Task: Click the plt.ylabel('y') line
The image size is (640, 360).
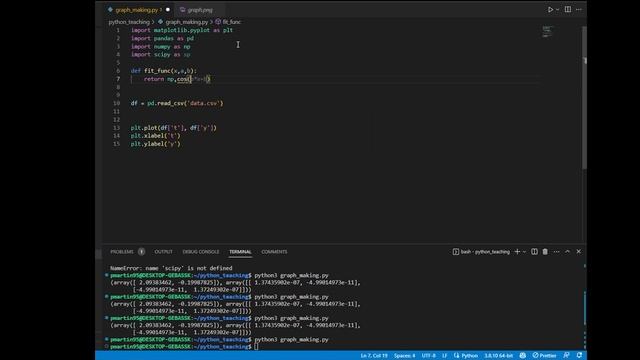Action: point(156,144)
